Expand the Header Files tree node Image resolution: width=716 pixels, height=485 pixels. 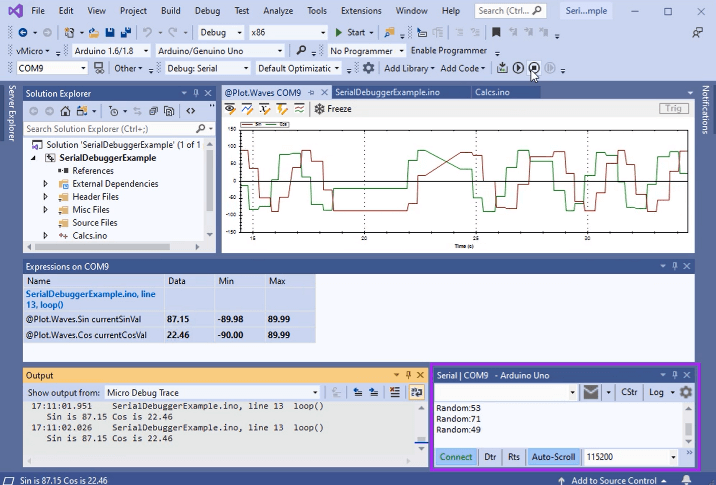pos(45,197)
